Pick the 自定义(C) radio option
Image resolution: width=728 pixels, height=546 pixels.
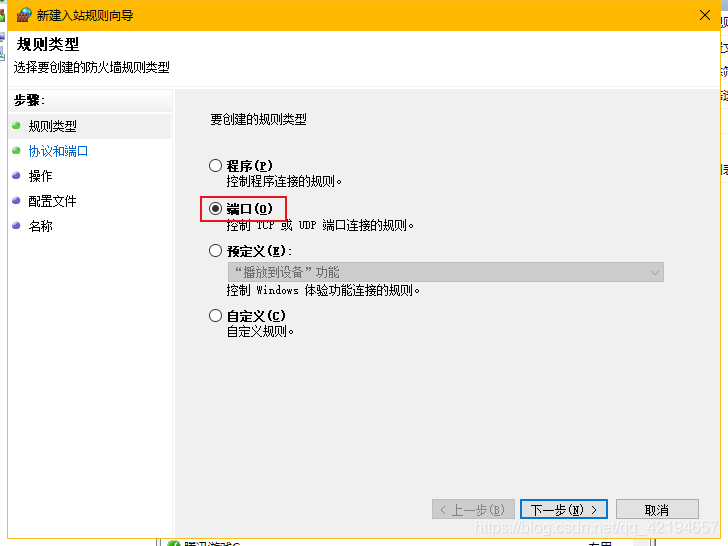point(215,316)
